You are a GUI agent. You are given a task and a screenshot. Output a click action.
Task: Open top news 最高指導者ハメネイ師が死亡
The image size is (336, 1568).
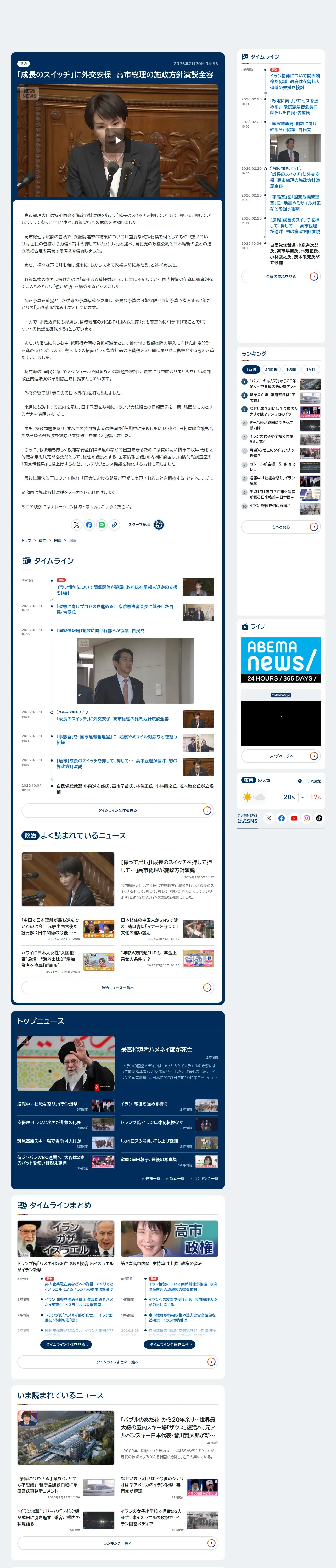[157, 1050]
